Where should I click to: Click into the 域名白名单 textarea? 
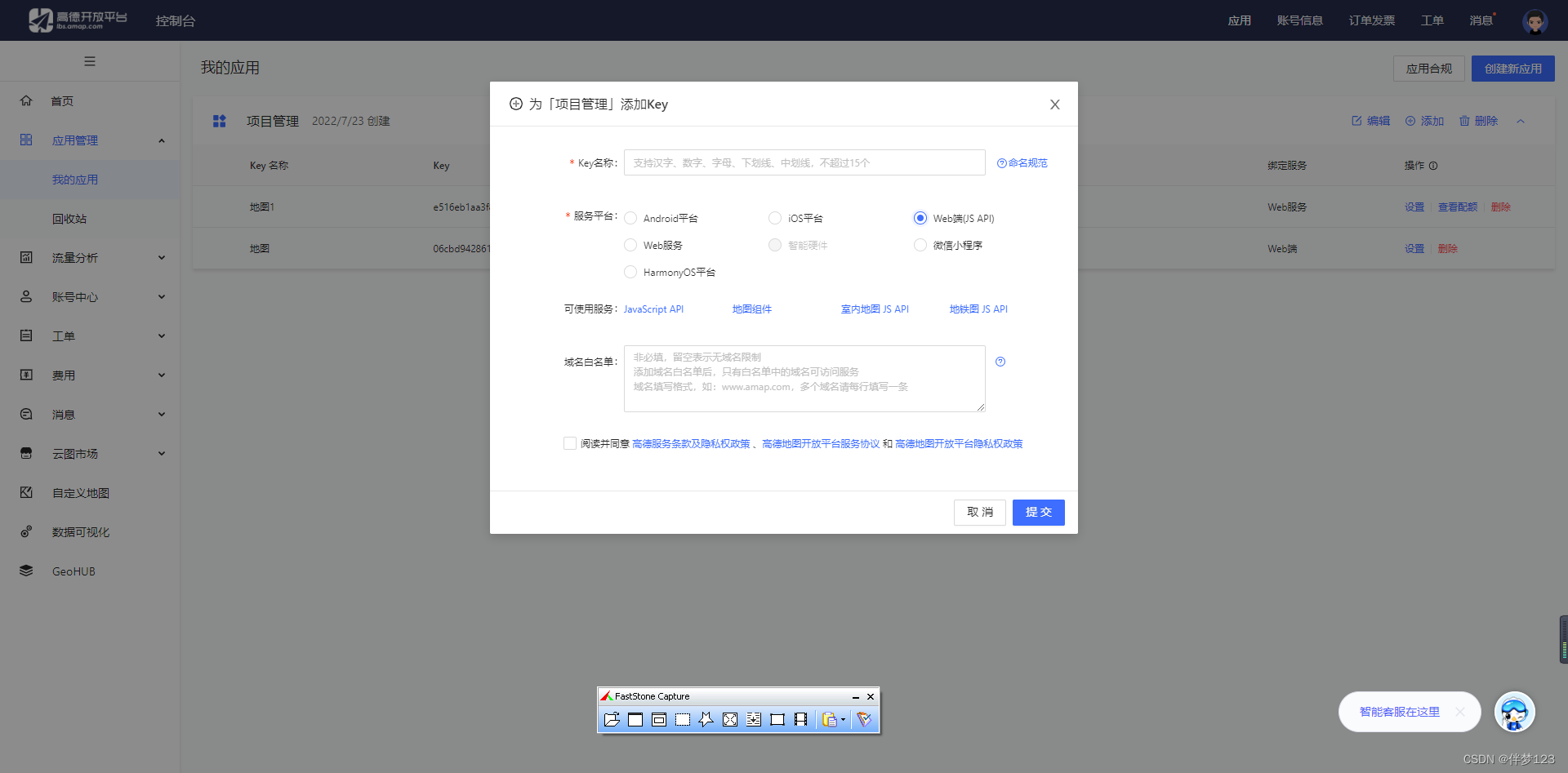[x=804, y=379]
